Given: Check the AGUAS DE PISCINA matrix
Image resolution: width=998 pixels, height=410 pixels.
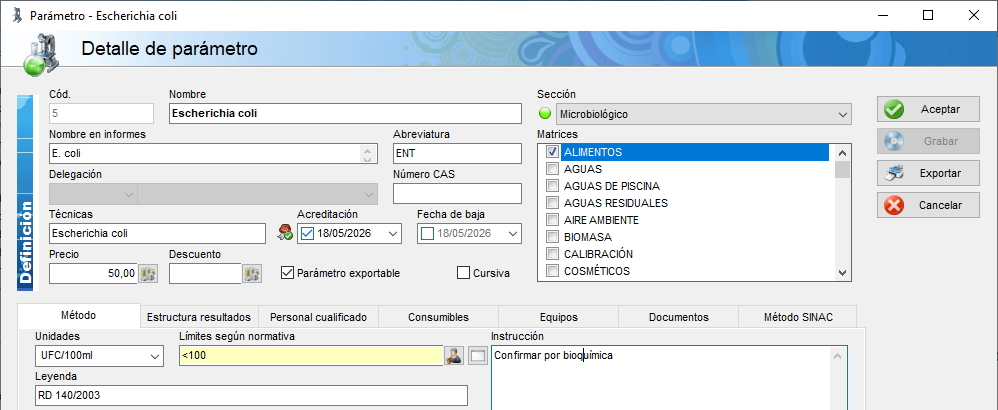Looking at the screenshot, I should coord(552,186).
